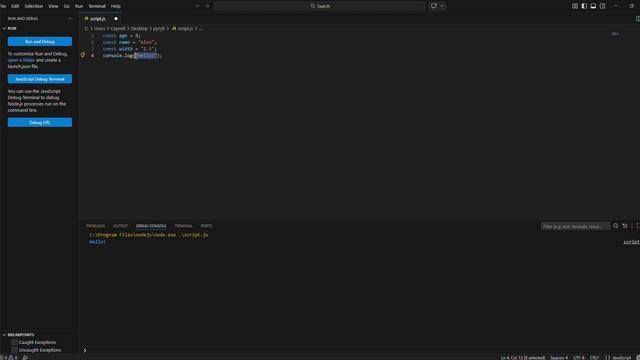Screen dimensions: 640x360
Task: Click the script.js source link in console
Action: tap(631, 242)
